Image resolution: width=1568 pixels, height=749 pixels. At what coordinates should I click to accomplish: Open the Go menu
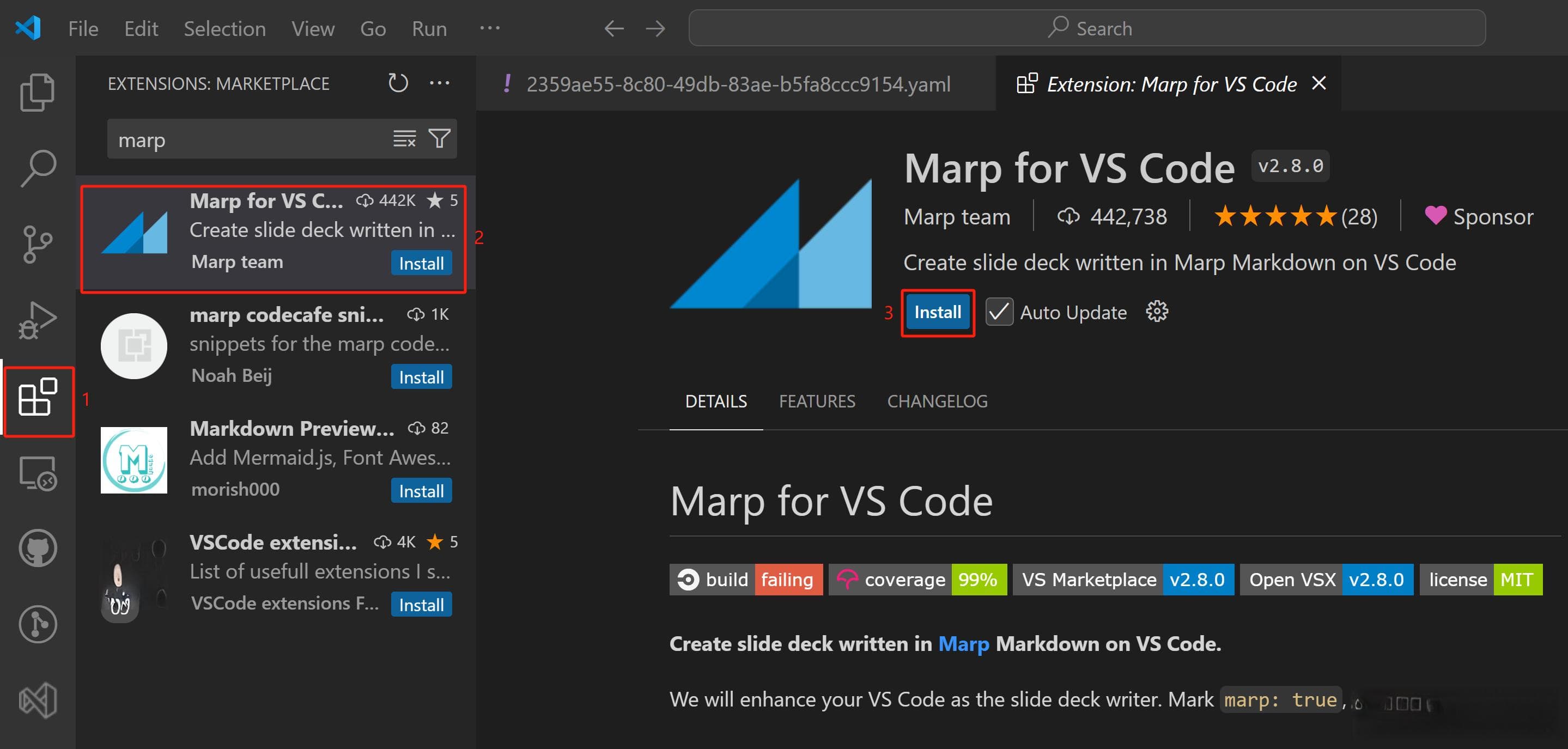(x=373, y=28)
